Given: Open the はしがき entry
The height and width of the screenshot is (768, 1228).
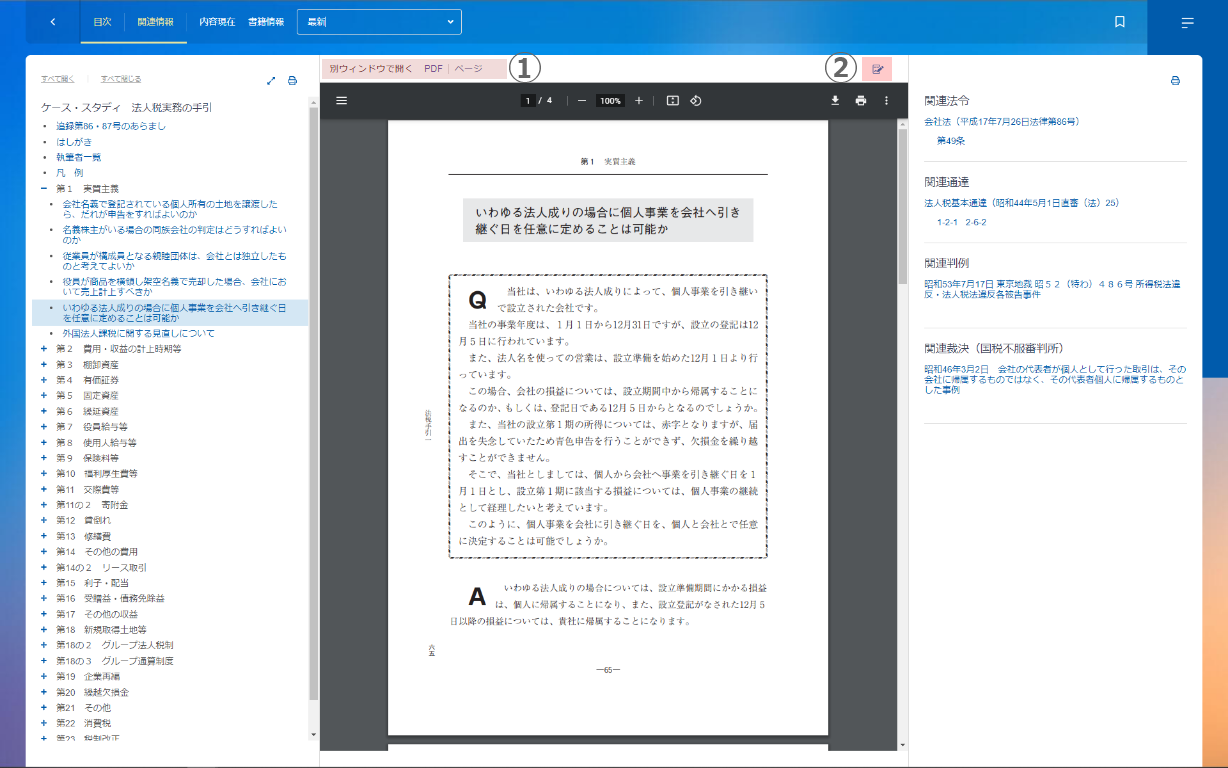Looking at the screenshot, I should point(74,142).
